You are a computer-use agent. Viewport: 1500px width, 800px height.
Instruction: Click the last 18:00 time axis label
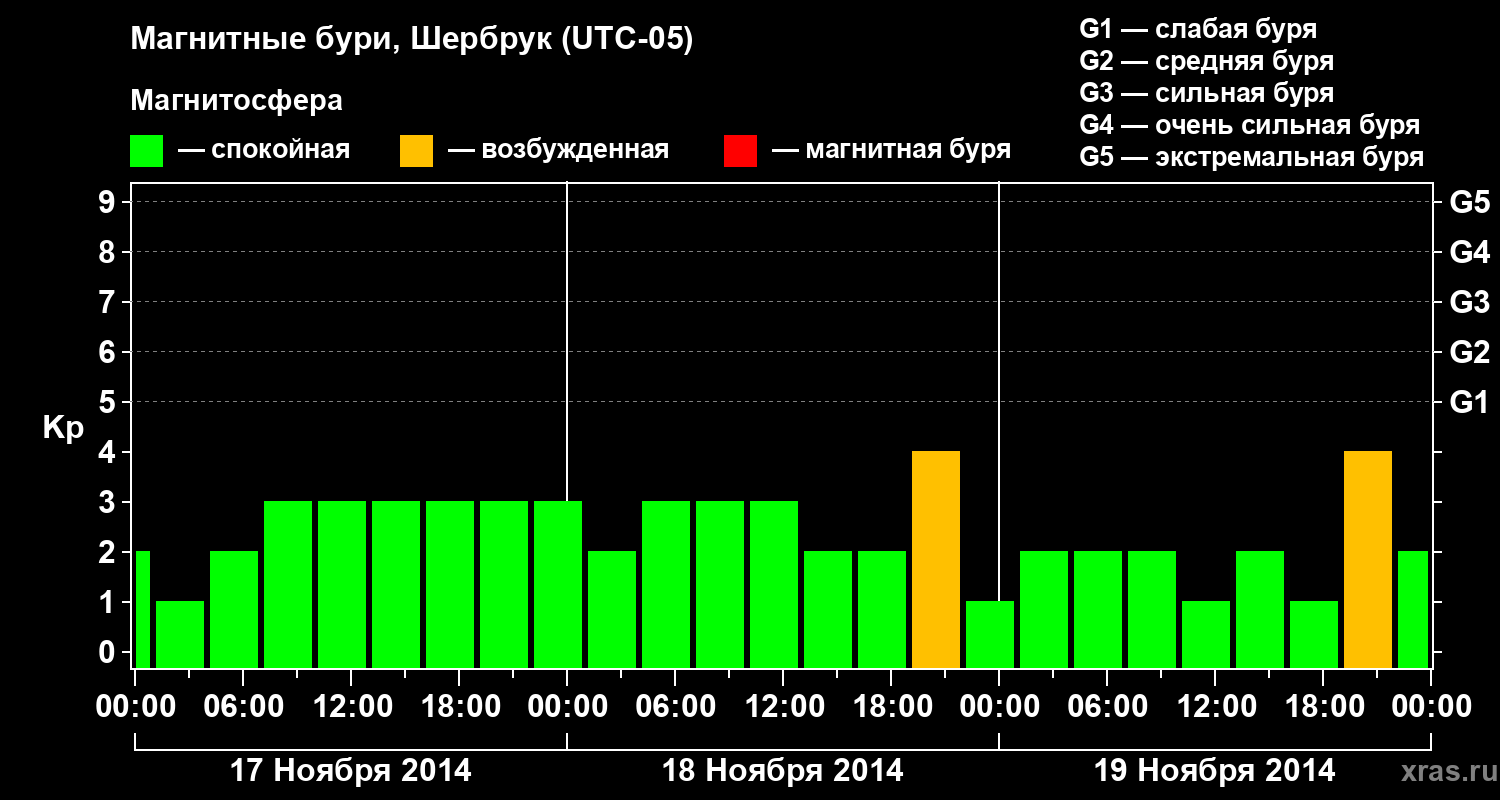tap(1323, 706)
